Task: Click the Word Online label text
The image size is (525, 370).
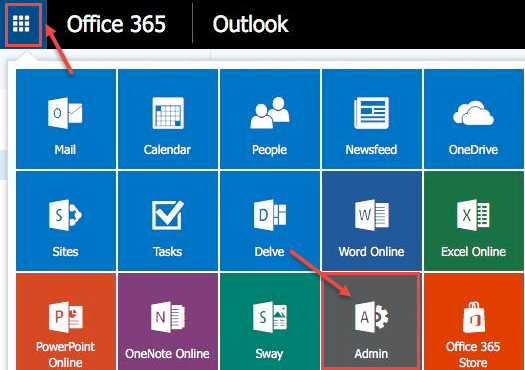Action: pos(371,252)
